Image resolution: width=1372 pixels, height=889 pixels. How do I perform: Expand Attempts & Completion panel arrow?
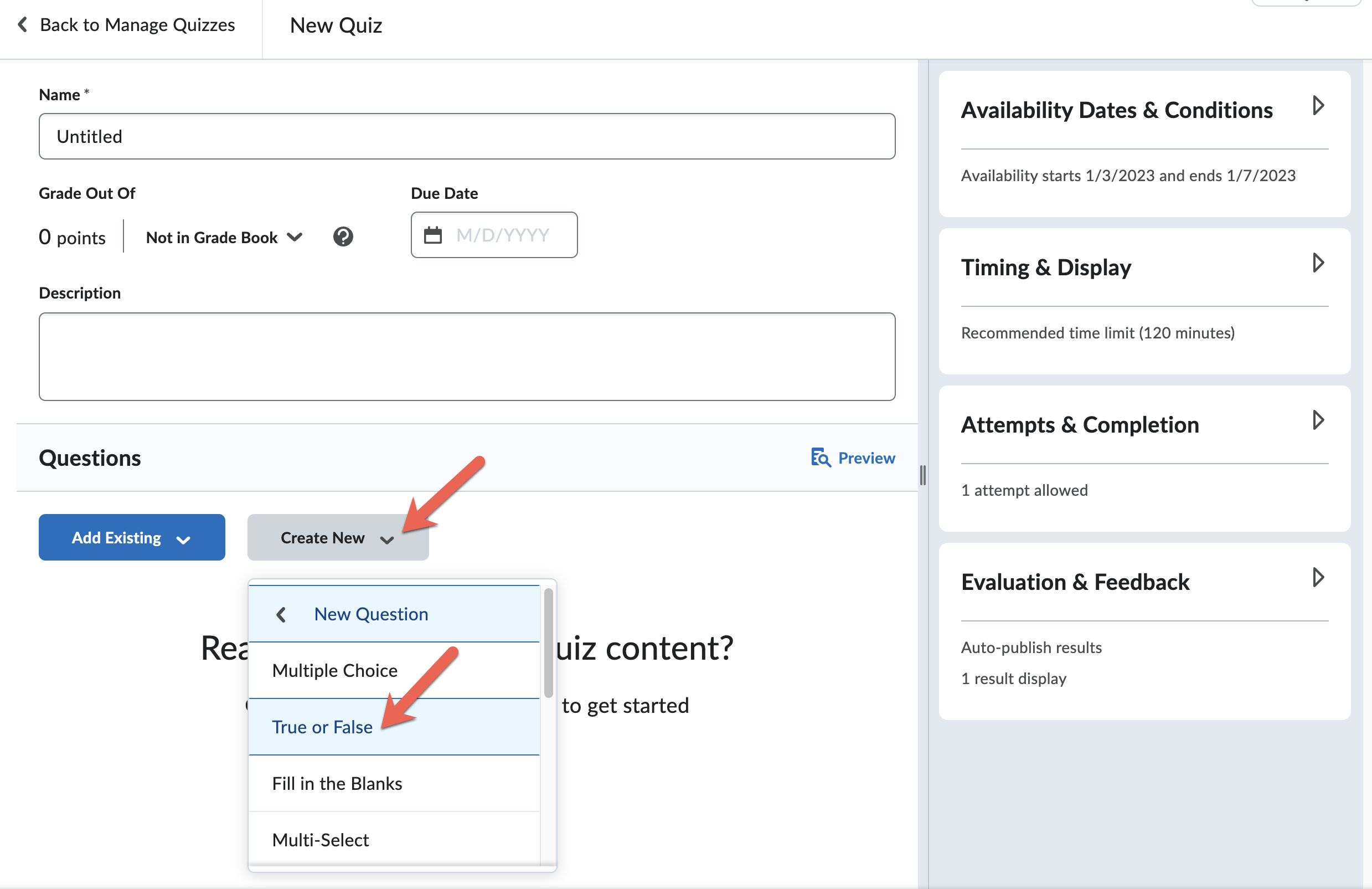1319,420
